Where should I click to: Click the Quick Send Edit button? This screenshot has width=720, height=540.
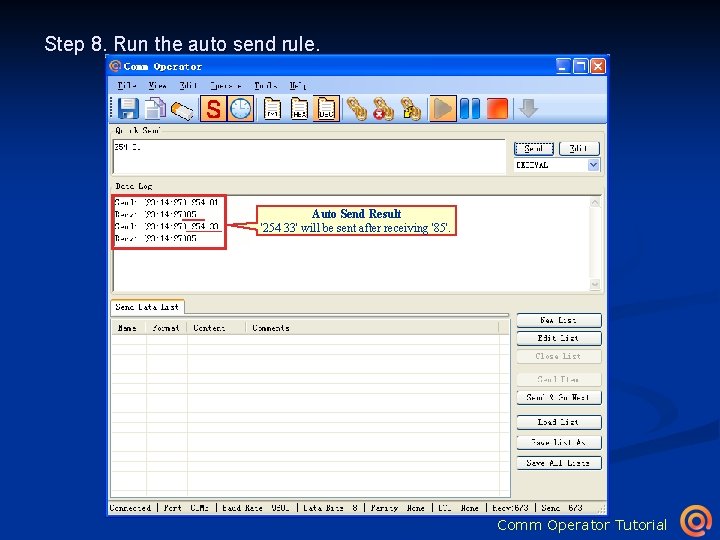(x=579, y=148)
